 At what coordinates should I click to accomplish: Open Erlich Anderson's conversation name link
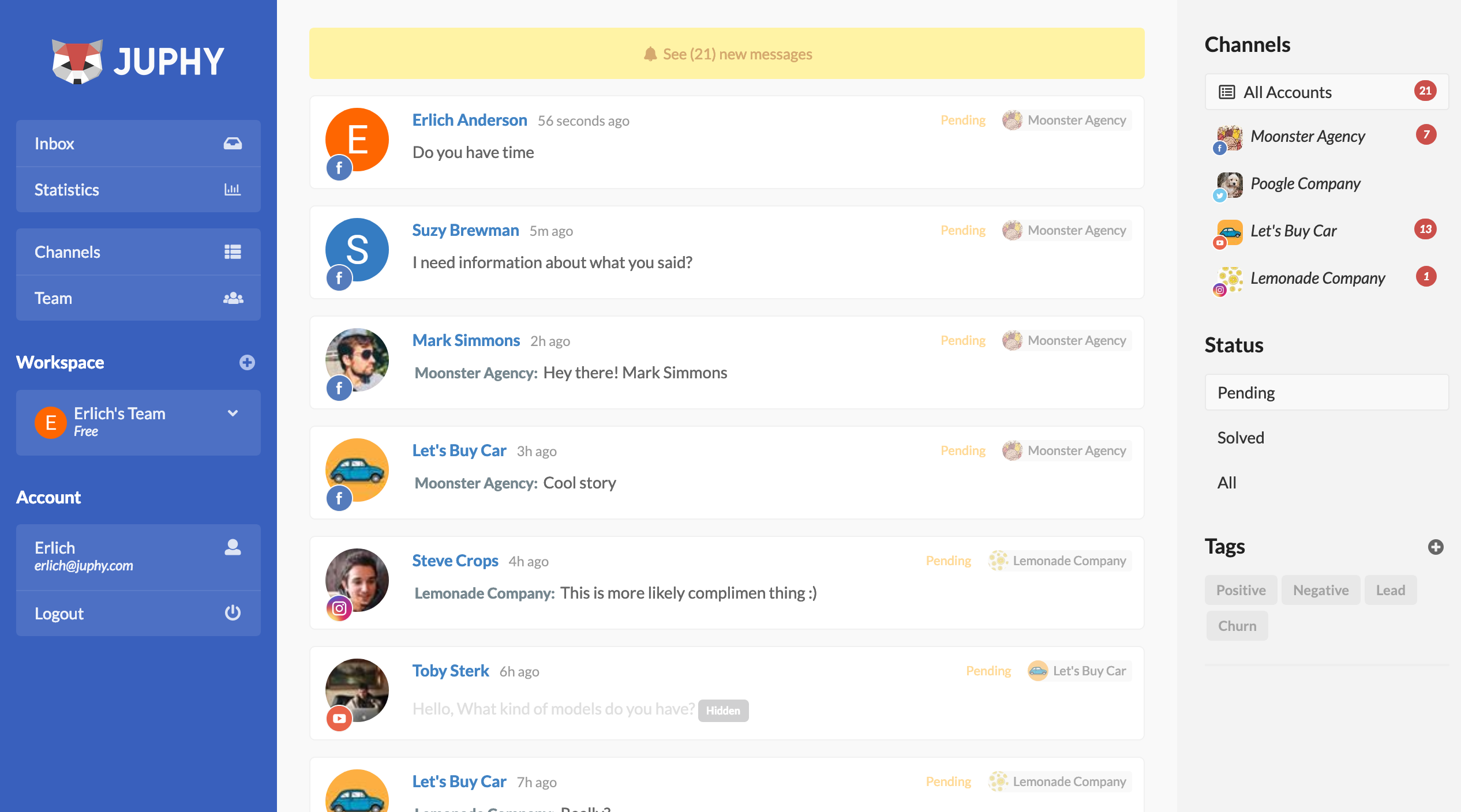click(x=469, y=120)
